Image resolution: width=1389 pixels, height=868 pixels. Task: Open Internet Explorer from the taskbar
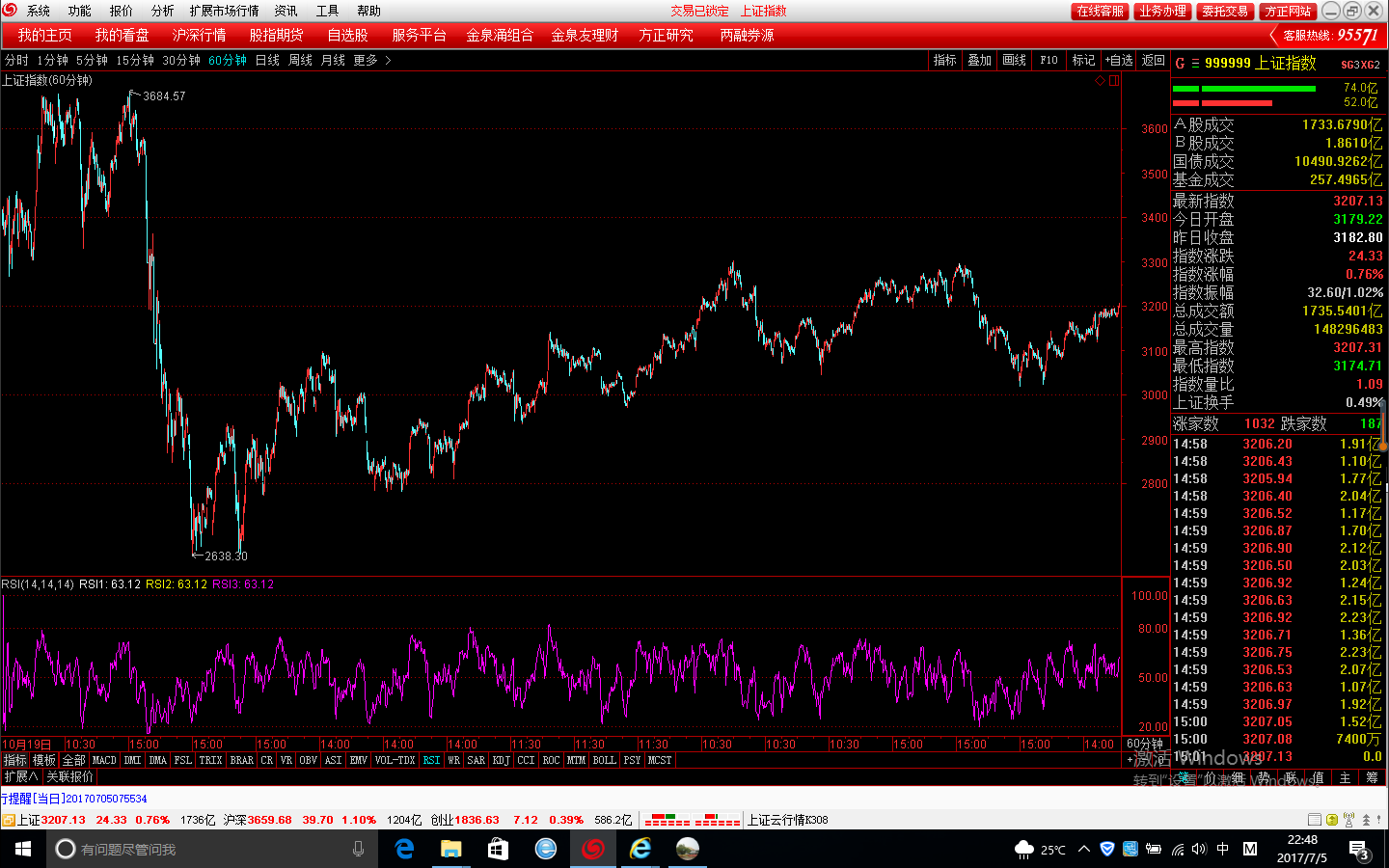[x=640, y=849]
